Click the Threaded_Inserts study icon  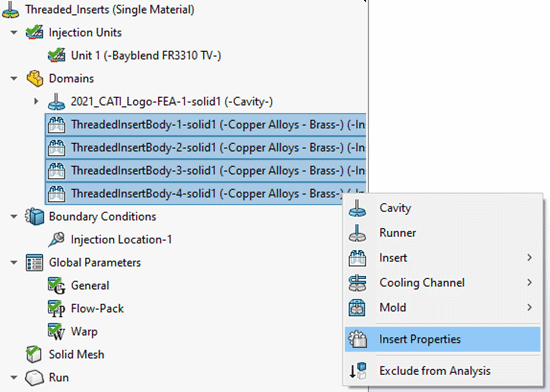[11, 9]
